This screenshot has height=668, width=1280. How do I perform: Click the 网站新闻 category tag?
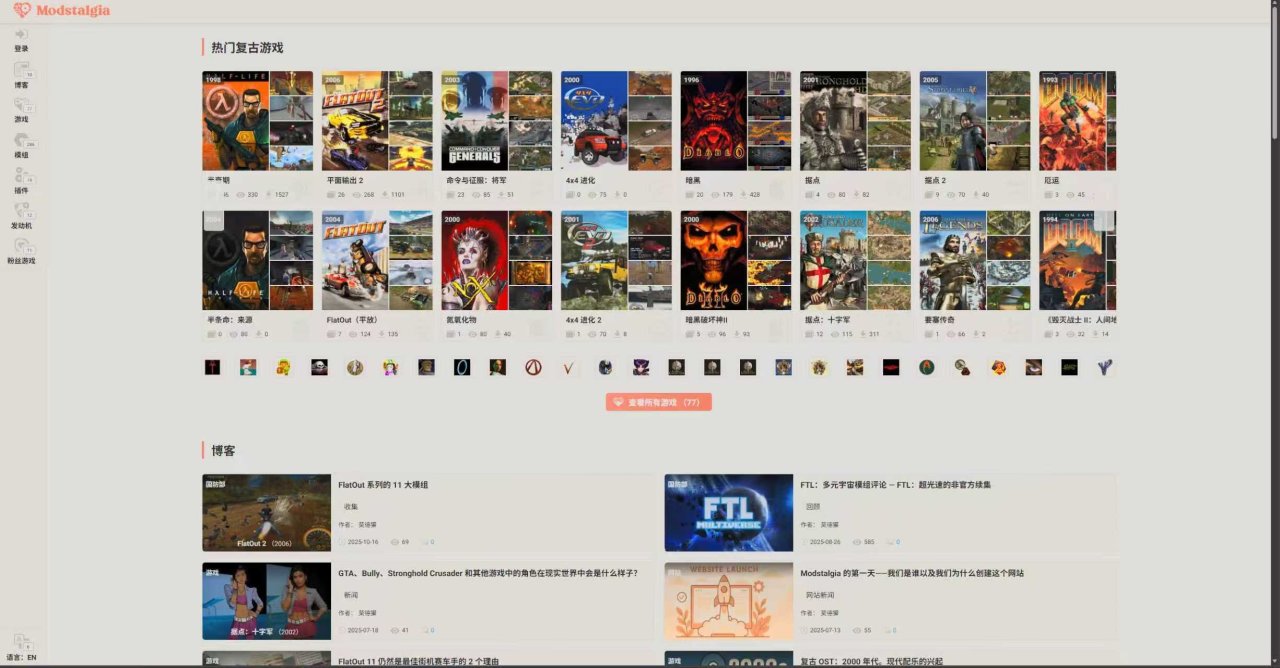[820, 594]
